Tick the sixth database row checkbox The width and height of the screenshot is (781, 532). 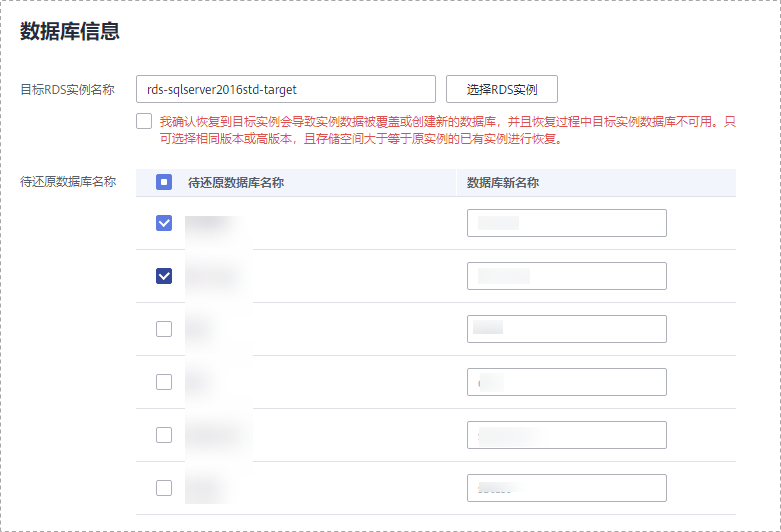coord(164,488)
